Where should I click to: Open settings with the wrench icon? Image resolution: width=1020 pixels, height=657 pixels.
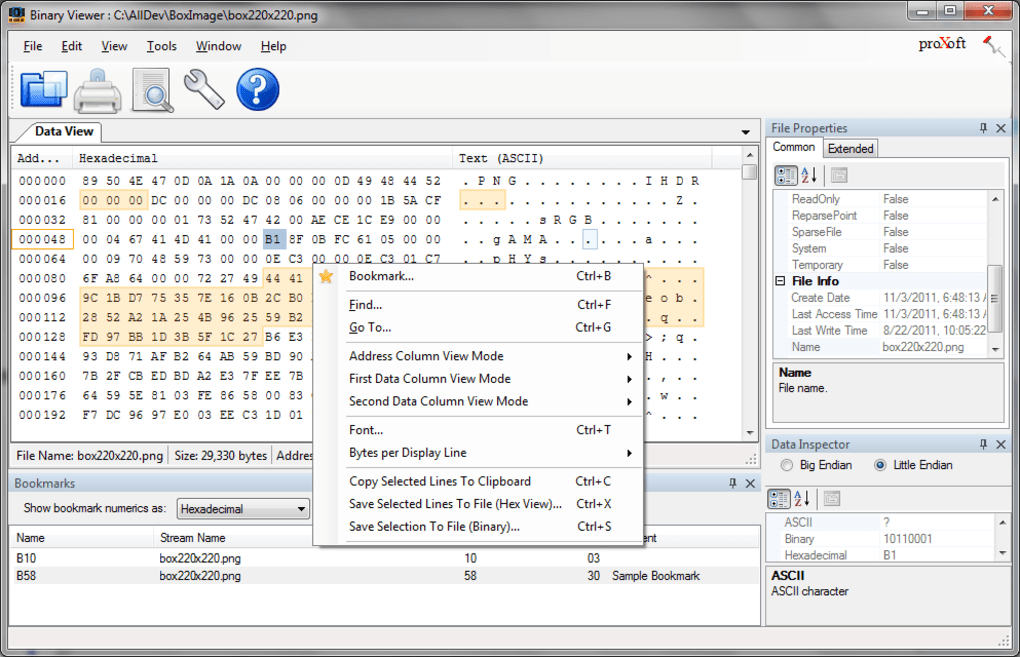pyautogui.click(x=204, y=90)
